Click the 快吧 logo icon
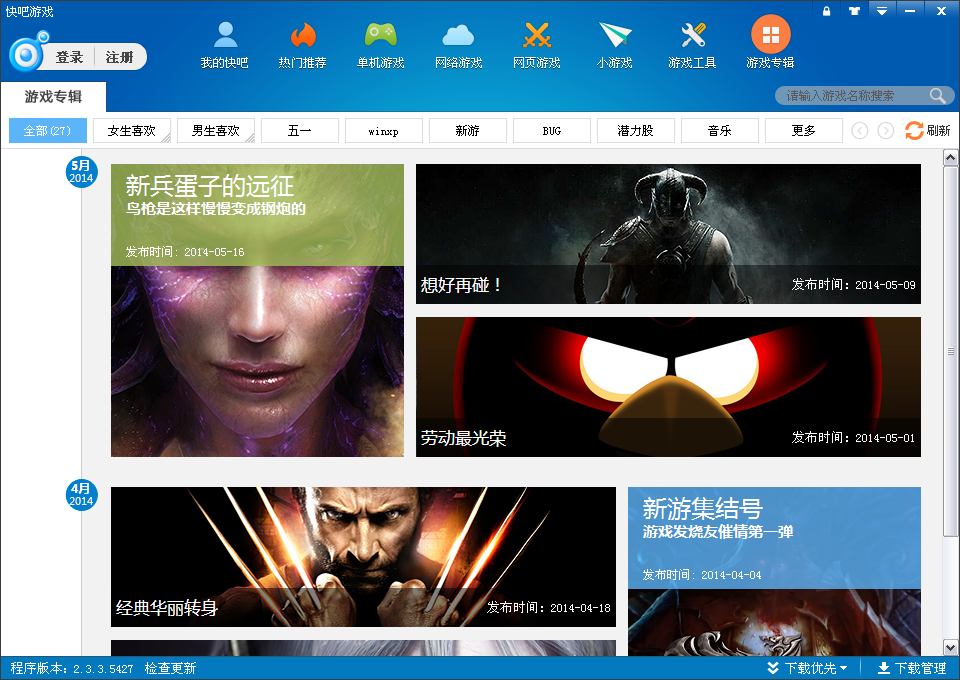 tap(28, 53)
